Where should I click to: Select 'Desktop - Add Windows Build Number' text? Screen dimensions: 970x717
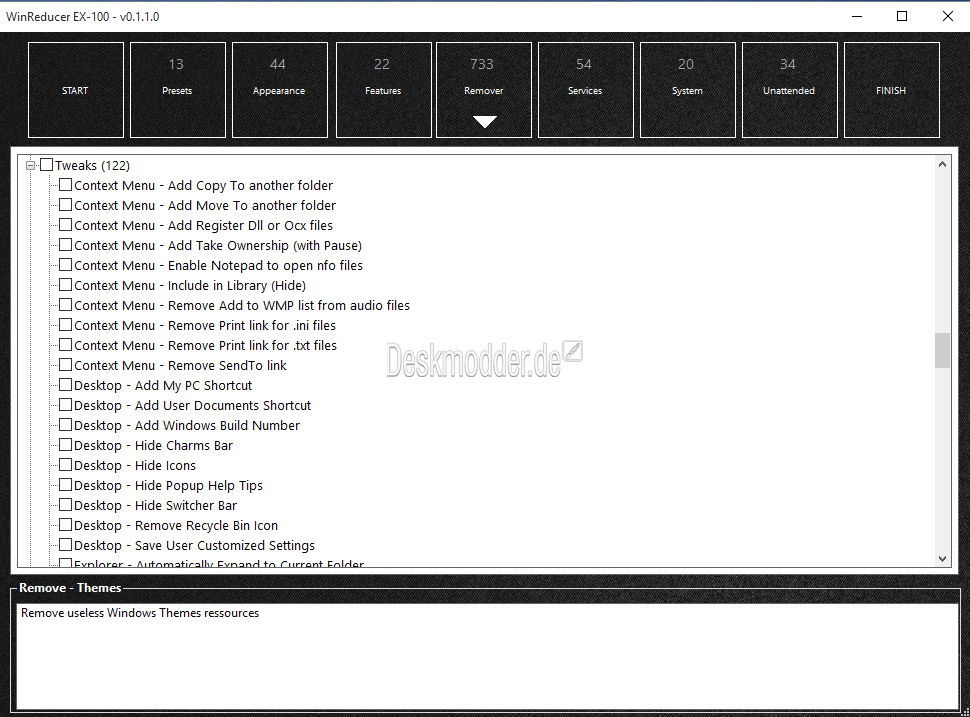187,426
